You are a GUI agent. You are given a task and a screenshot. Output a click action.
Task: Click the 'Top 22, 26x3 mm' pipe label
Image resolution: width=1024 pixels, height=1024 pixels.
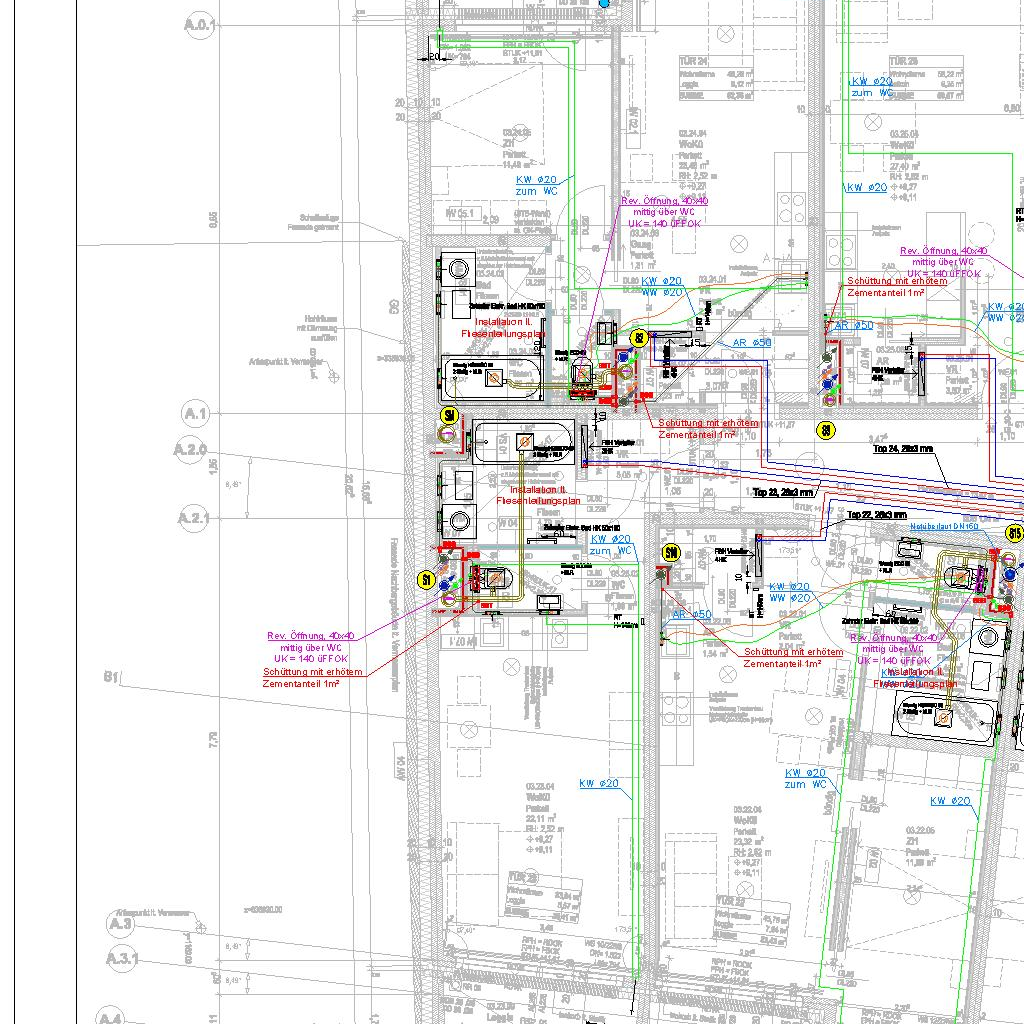pyautogui.click(x=877, y=515)
